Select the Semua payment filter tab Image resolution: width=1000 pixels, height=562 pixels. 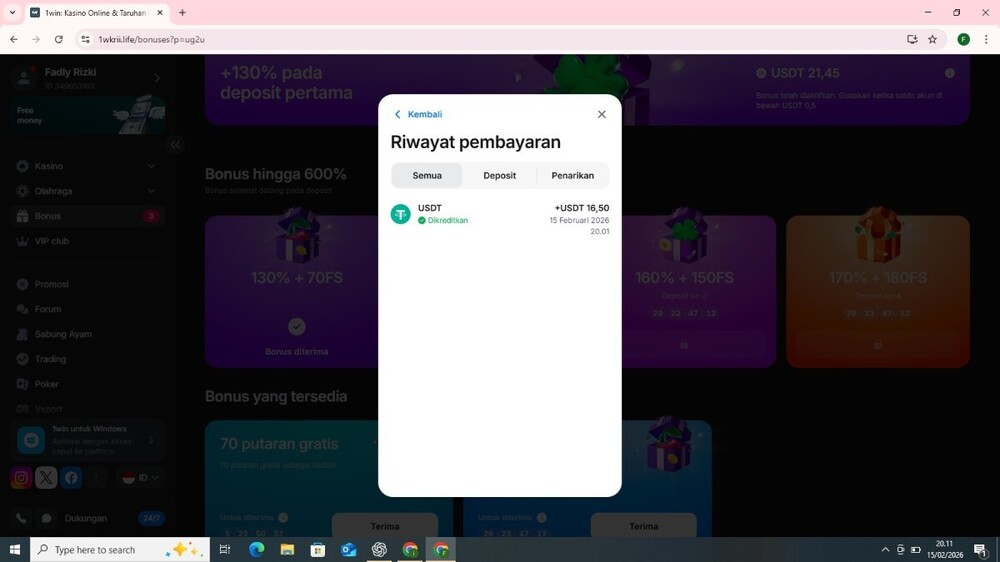click(x=427, y=176)
